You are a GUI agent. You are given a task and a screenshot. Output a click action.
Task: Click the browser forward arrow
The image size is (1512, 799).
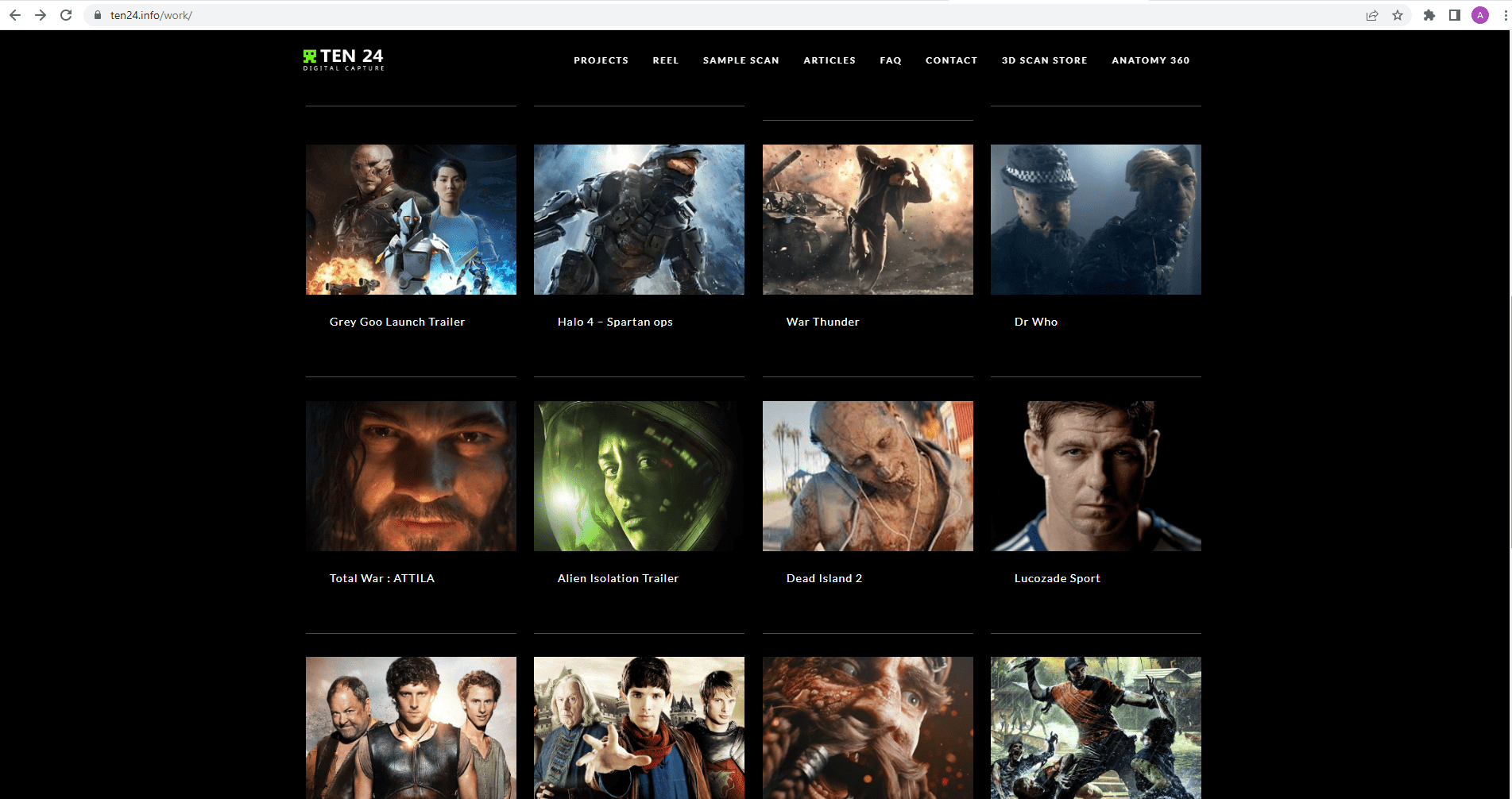(x=41, y=15)
